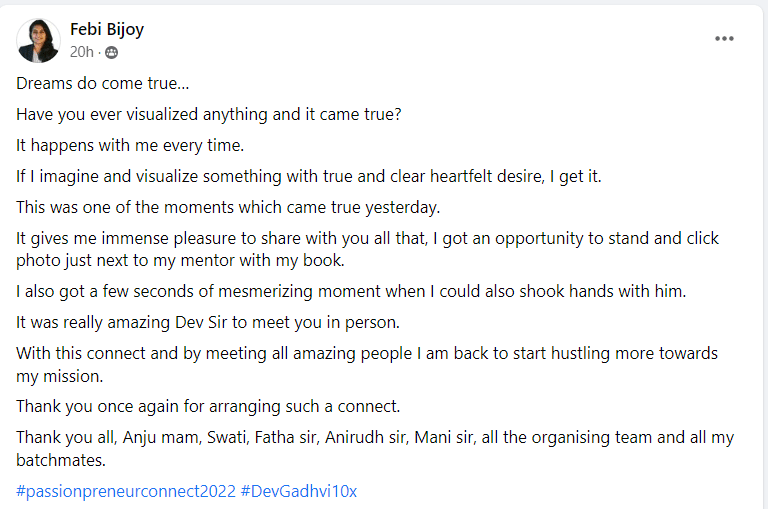Click the audience privacy icon beside 20h
The image size is (768, 509).
(x=111, y=52)
